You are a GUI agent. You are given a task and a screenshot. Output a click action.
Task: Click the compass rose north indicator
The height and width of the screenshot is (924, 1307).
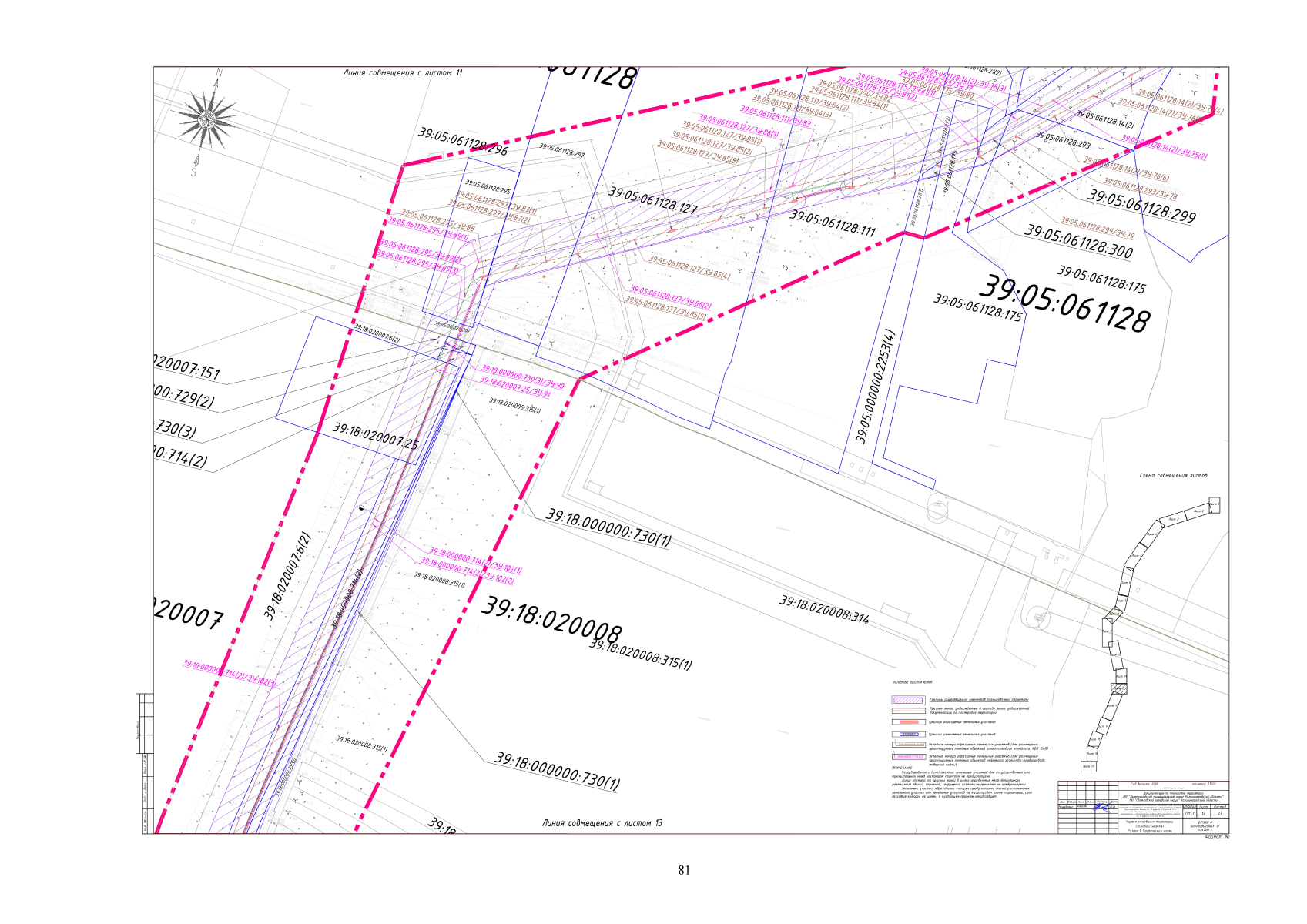(x=206, y=120)
